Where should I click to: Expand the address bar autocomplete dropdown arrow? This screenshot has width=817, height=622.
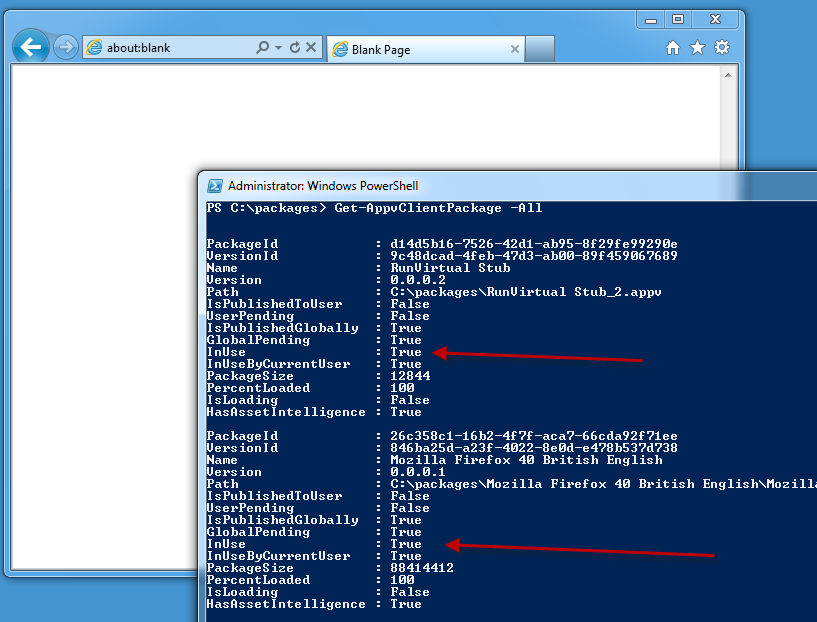277,48
